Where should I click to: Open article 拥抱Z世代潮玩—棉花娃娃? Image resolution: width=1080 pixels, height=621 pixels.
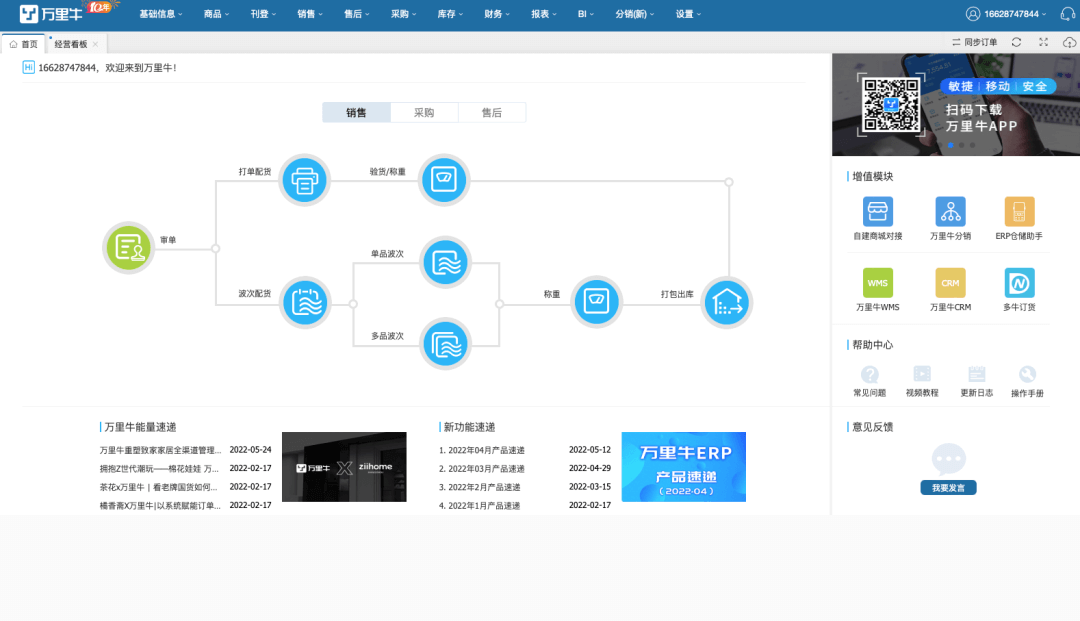click(159, 469)
